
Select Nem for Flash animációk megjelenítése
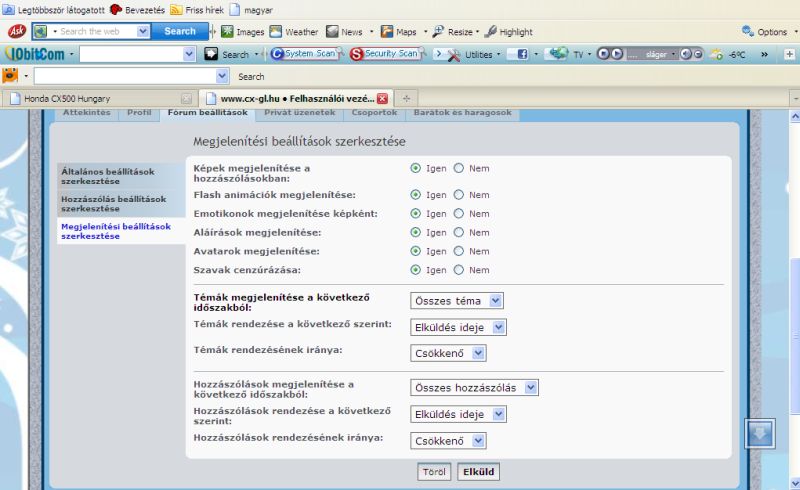point(459,195)
